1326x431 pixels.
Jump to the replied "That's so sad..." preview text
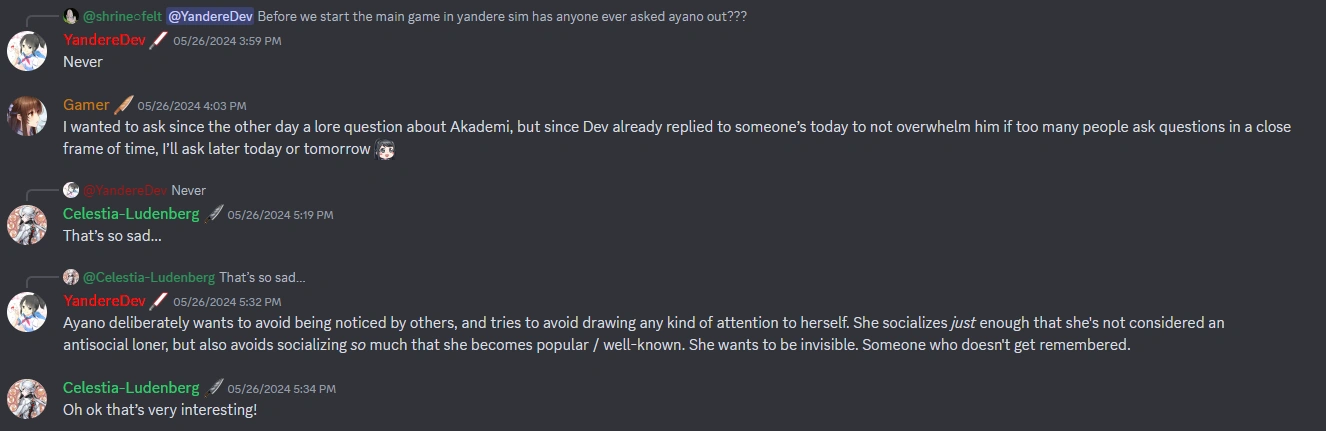(x=262, y=277)
